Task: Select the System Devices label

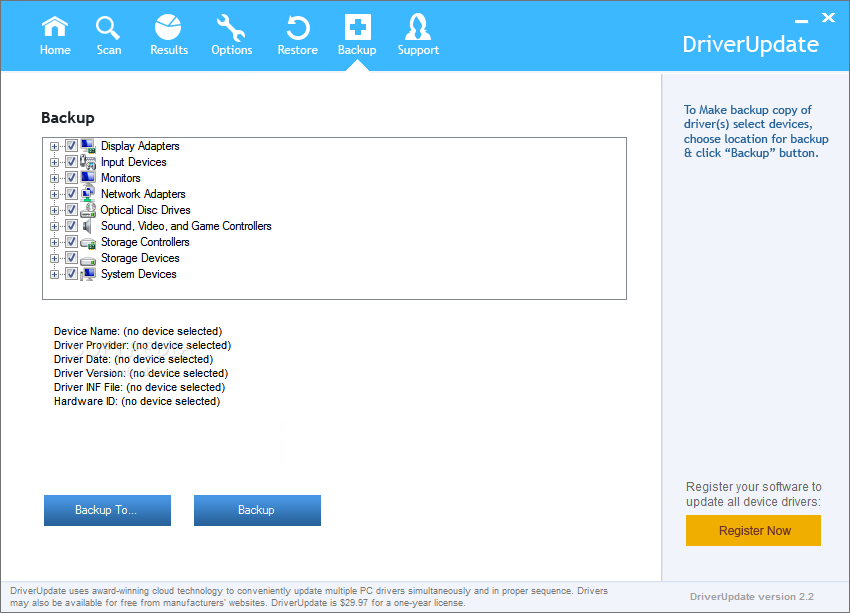Action: 139,274
